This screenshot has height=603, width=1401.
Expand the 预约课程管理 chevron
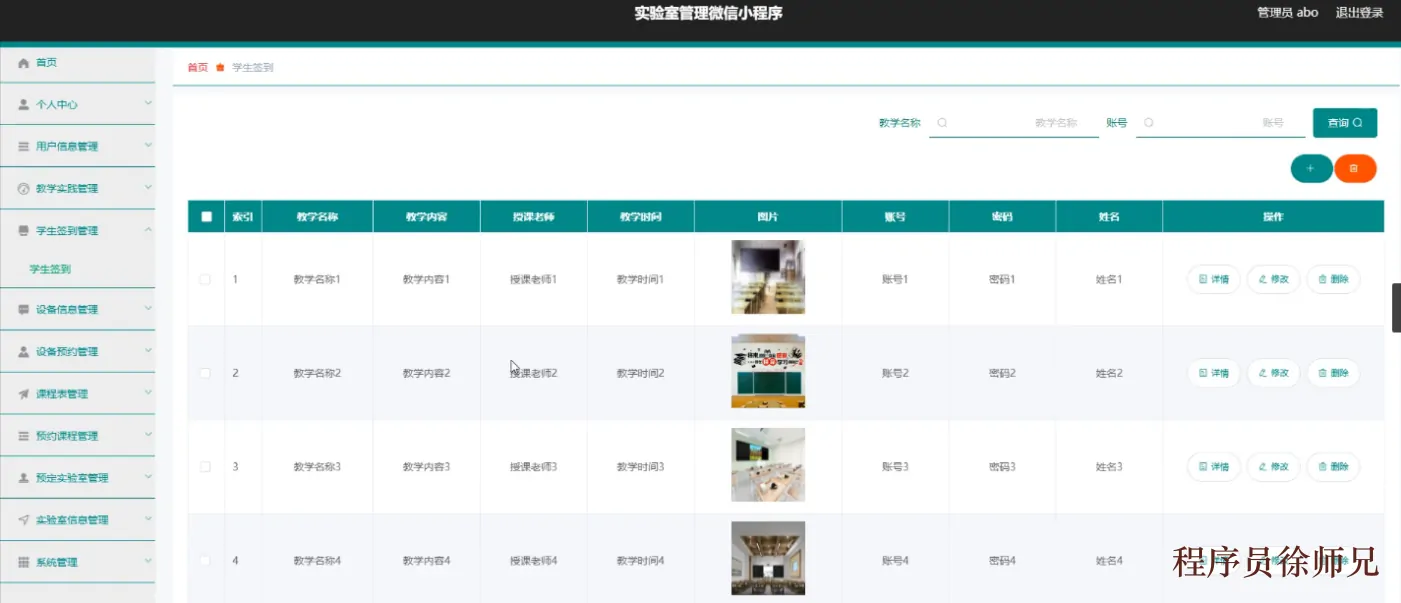tap(148, 435)
